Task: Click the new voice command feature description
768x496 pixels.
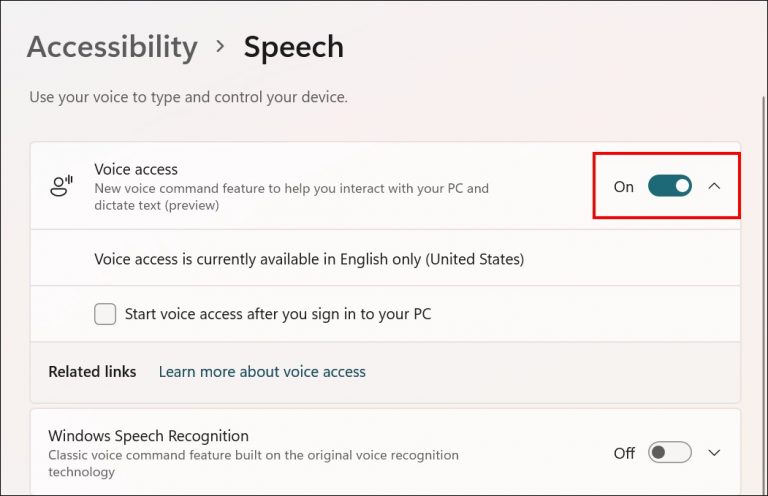Action: coord(291,196)
